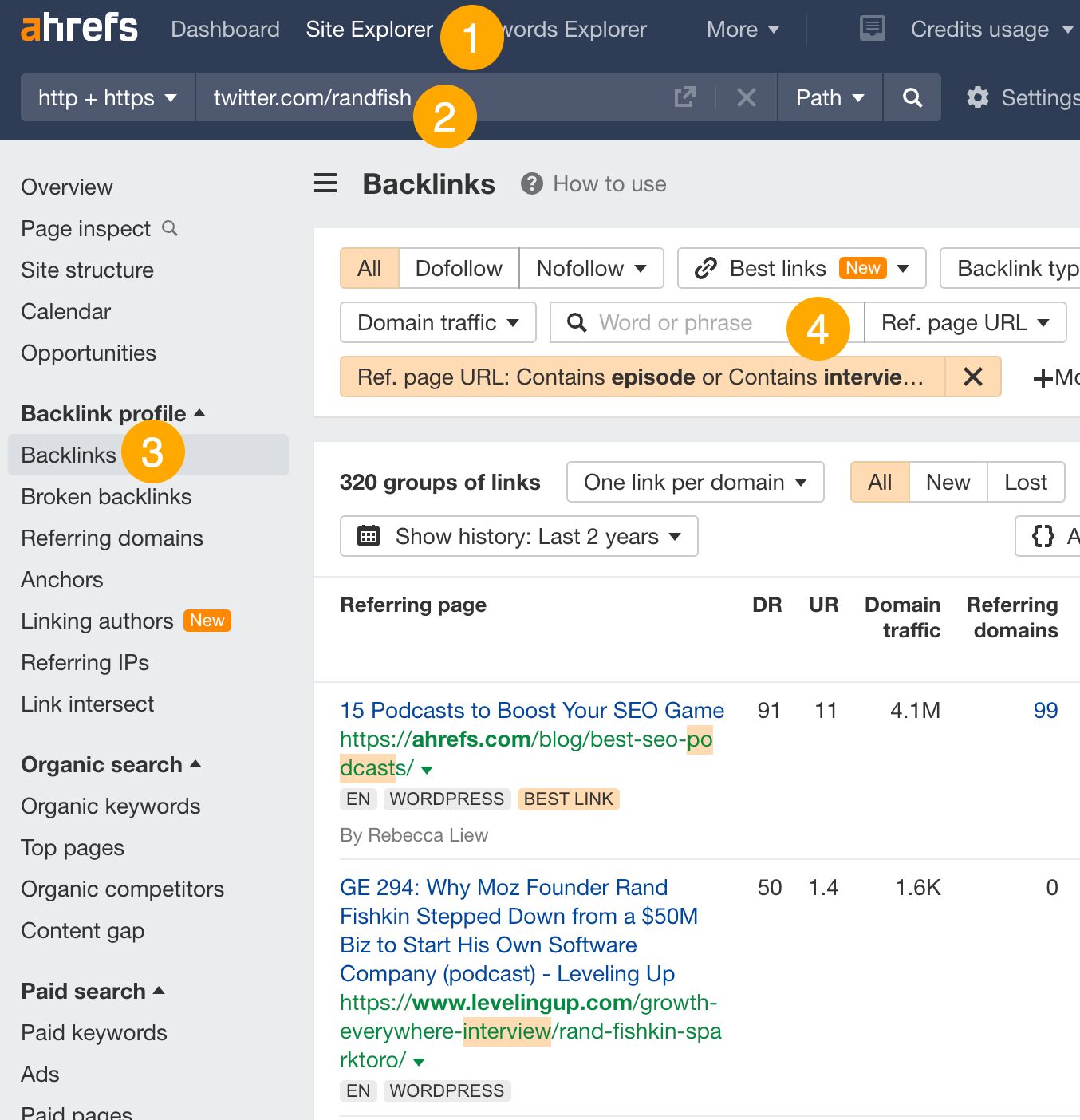Open Show history: Last 2 years dropdown
1080x1120 pixels.
click(518, 536)
